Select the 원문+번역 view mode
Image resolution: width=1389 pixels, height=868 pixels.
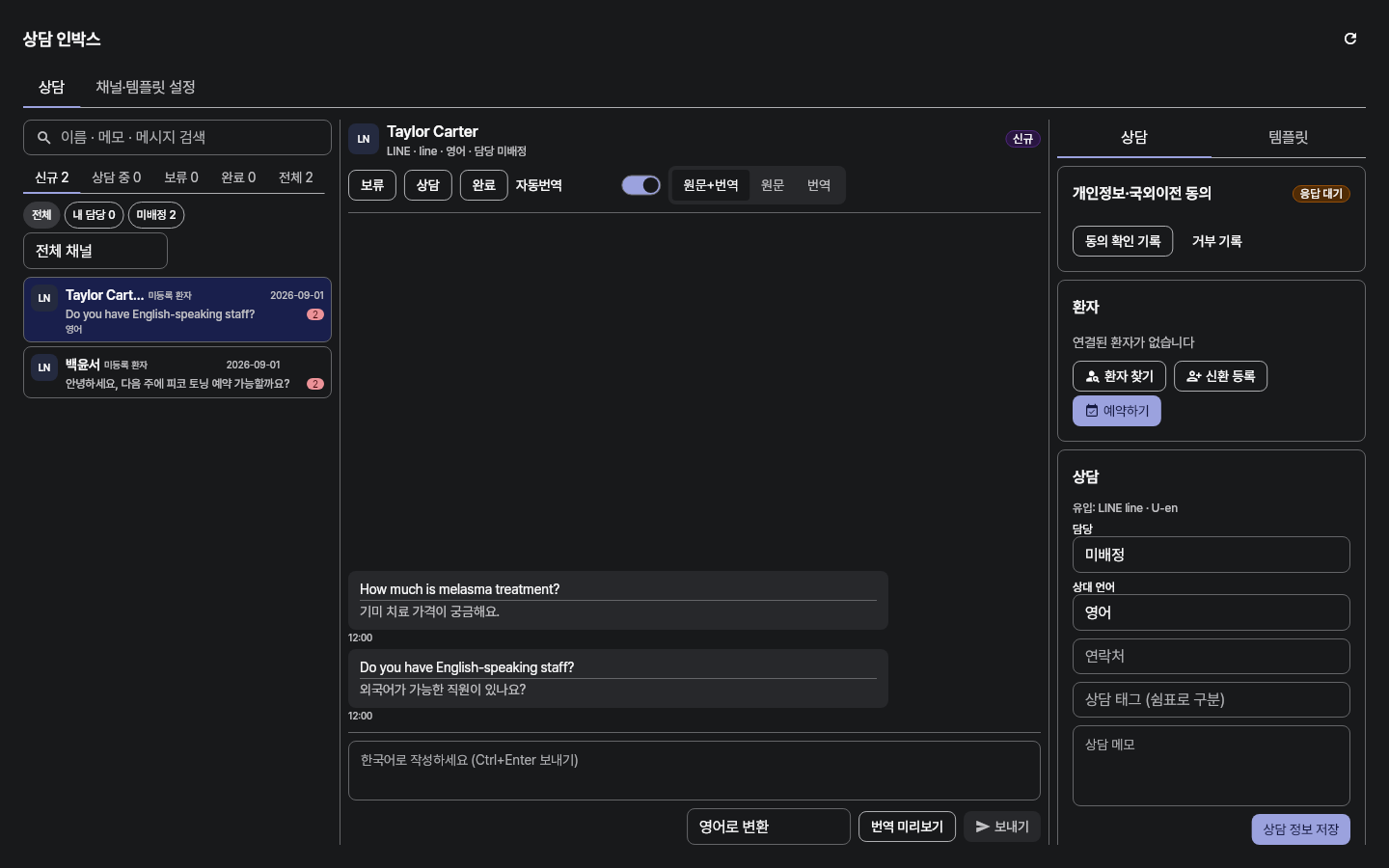711,185
